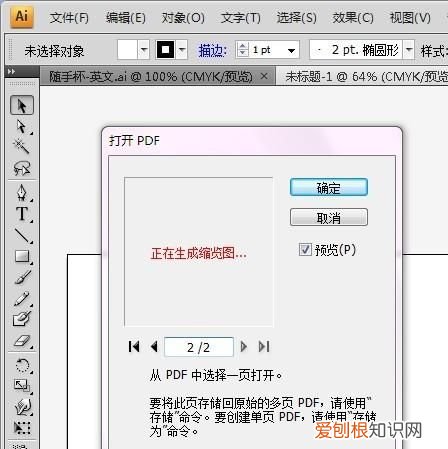Click the stroke color swatch
This screenshot has height=449, width=448.
tap(165, 50)
